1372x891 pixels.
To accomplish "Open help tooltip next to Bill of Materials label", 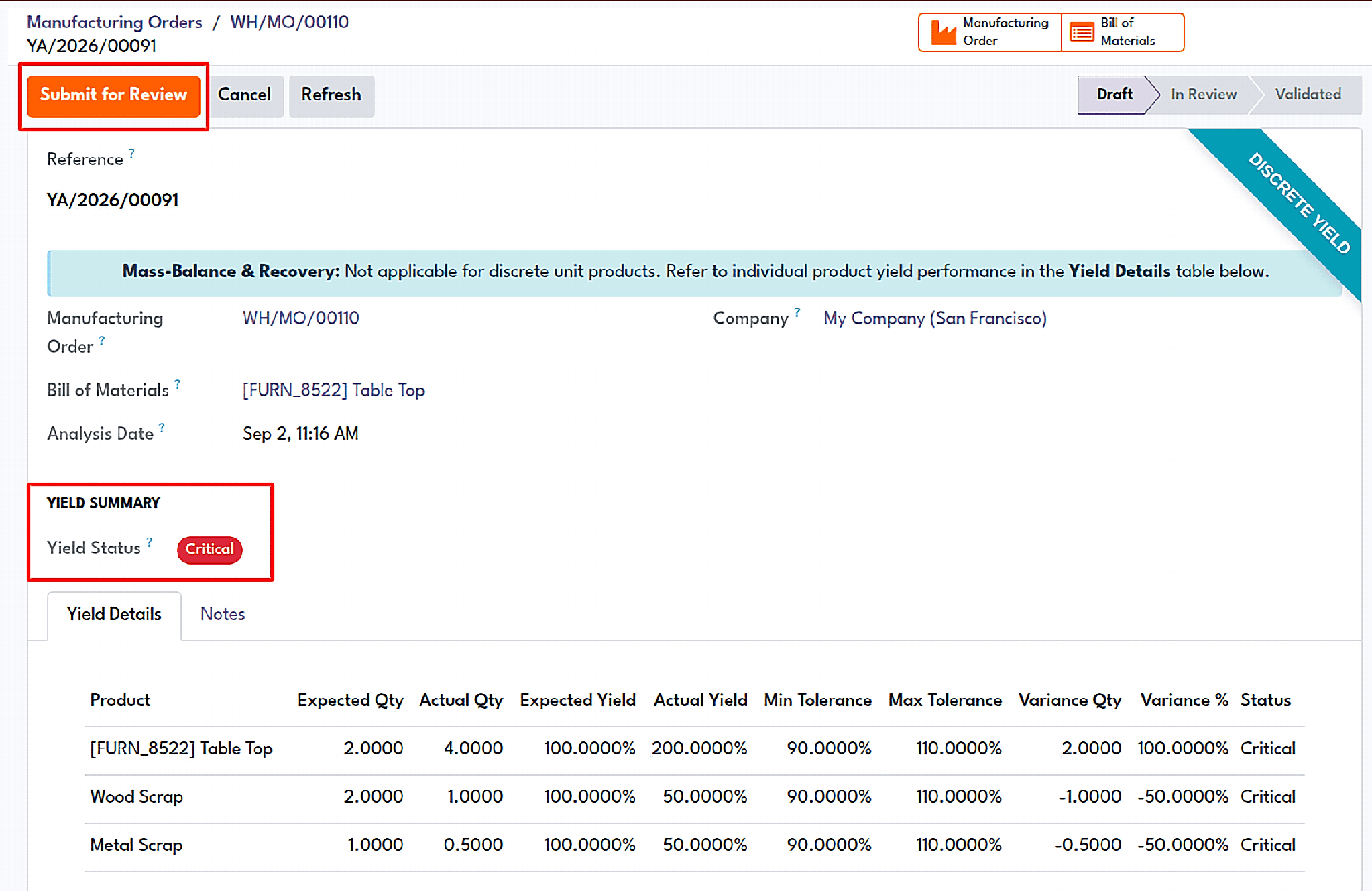I will [177, 384].
